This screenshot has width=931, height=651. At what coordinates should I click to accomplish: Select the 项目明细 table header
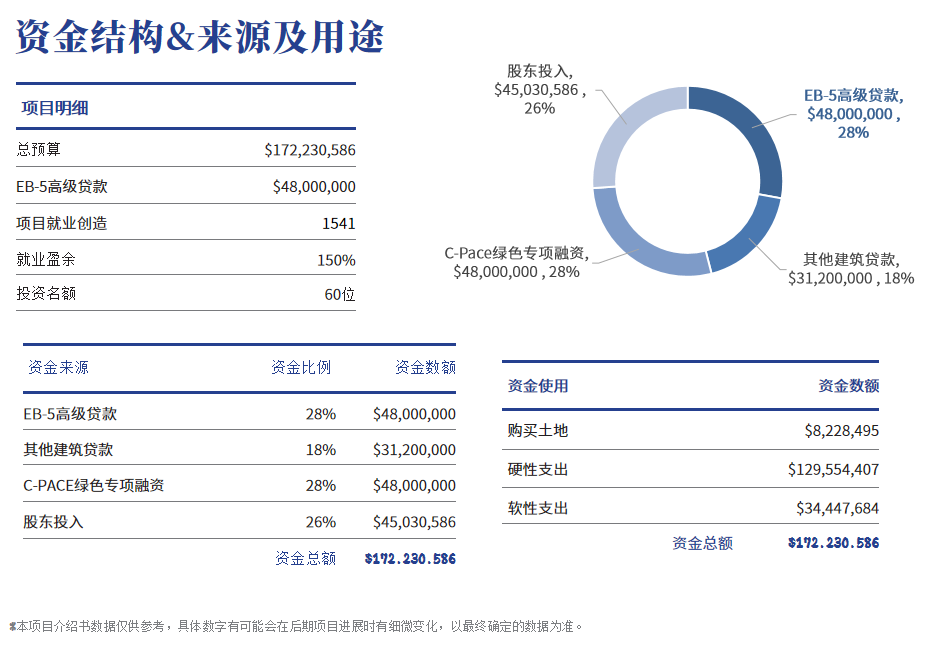54,108
